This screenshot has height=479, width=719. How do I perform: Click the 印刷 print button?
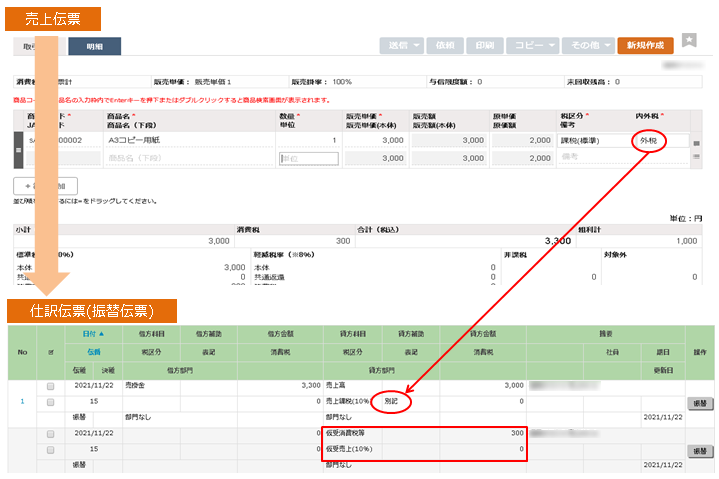pos(484,46)
